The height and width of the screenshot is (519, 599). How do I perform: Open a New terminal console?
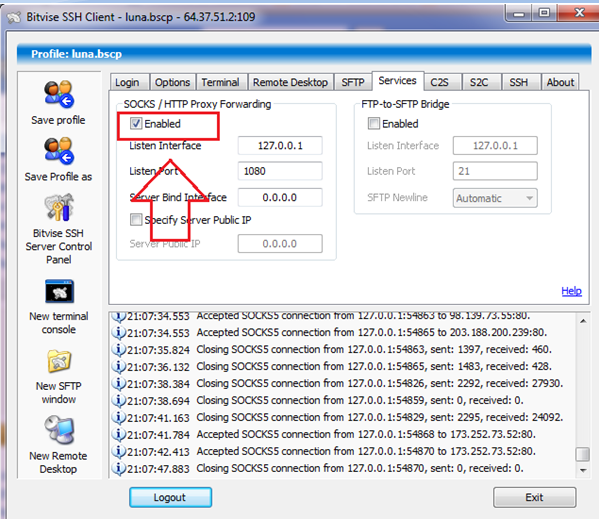click(x=59, y=291)
